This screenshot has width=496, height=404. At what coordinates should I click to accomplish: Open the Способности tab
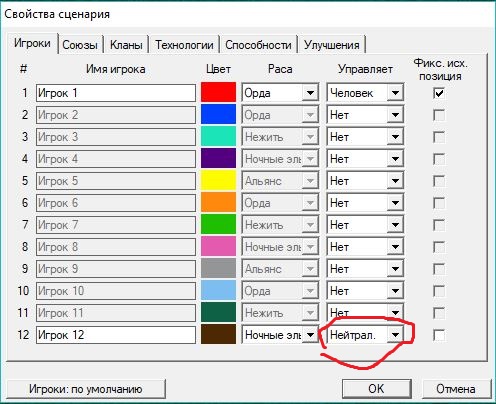(x=258, y=45)
